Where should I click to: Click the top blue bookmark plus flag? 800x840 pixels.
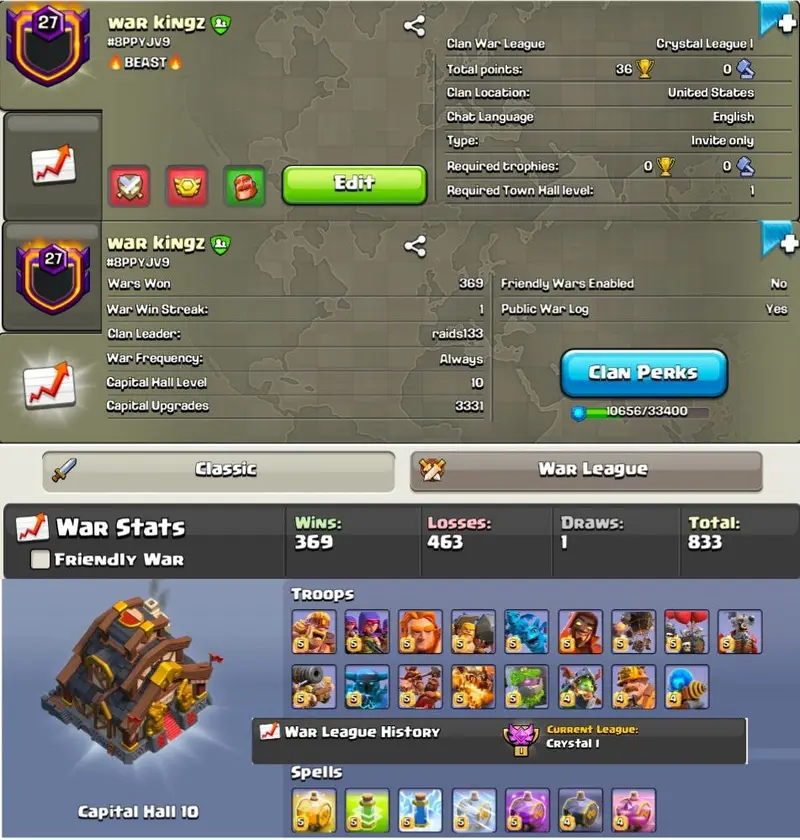pos(777,19)
